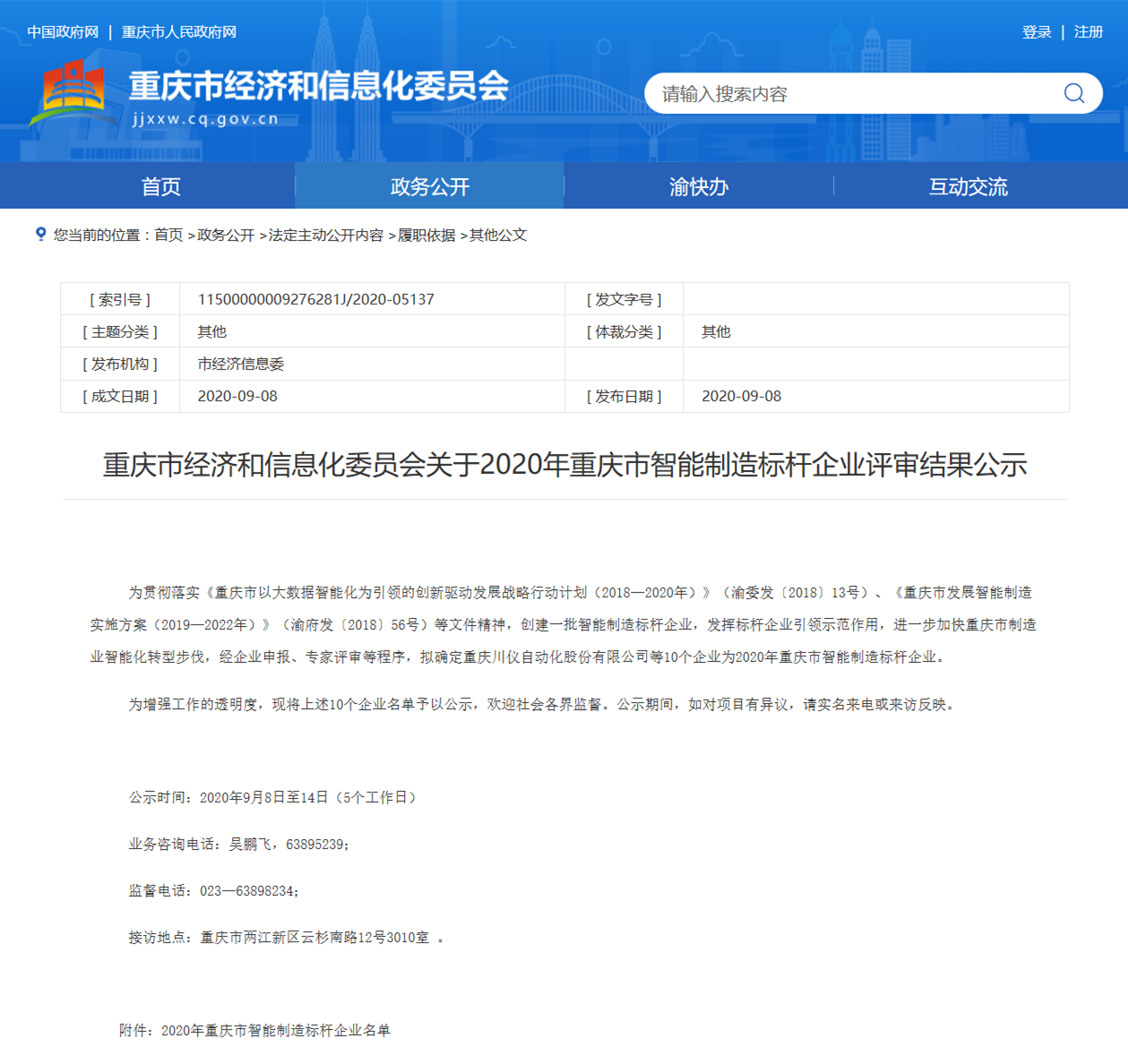Image resolution: width=1128 pixels, height=1064 pixels.
Task: Click the article headline about 智能制造标杆企业评审结果公示
Action: click(x=564, y=465)
